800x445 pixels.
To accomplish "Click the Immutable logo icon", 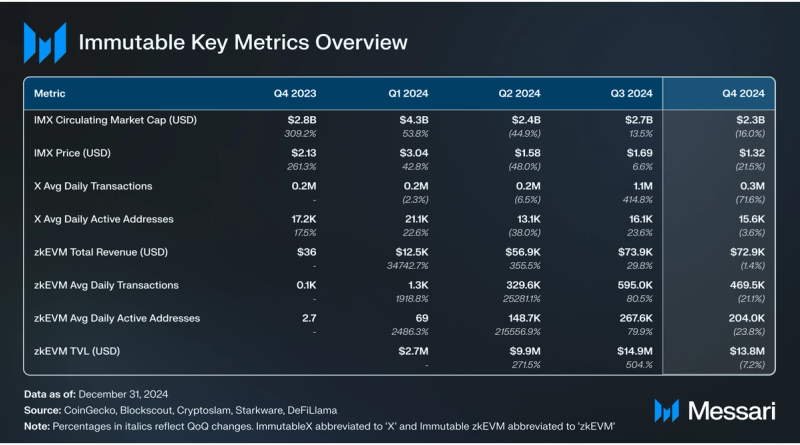I will (44, 44).
